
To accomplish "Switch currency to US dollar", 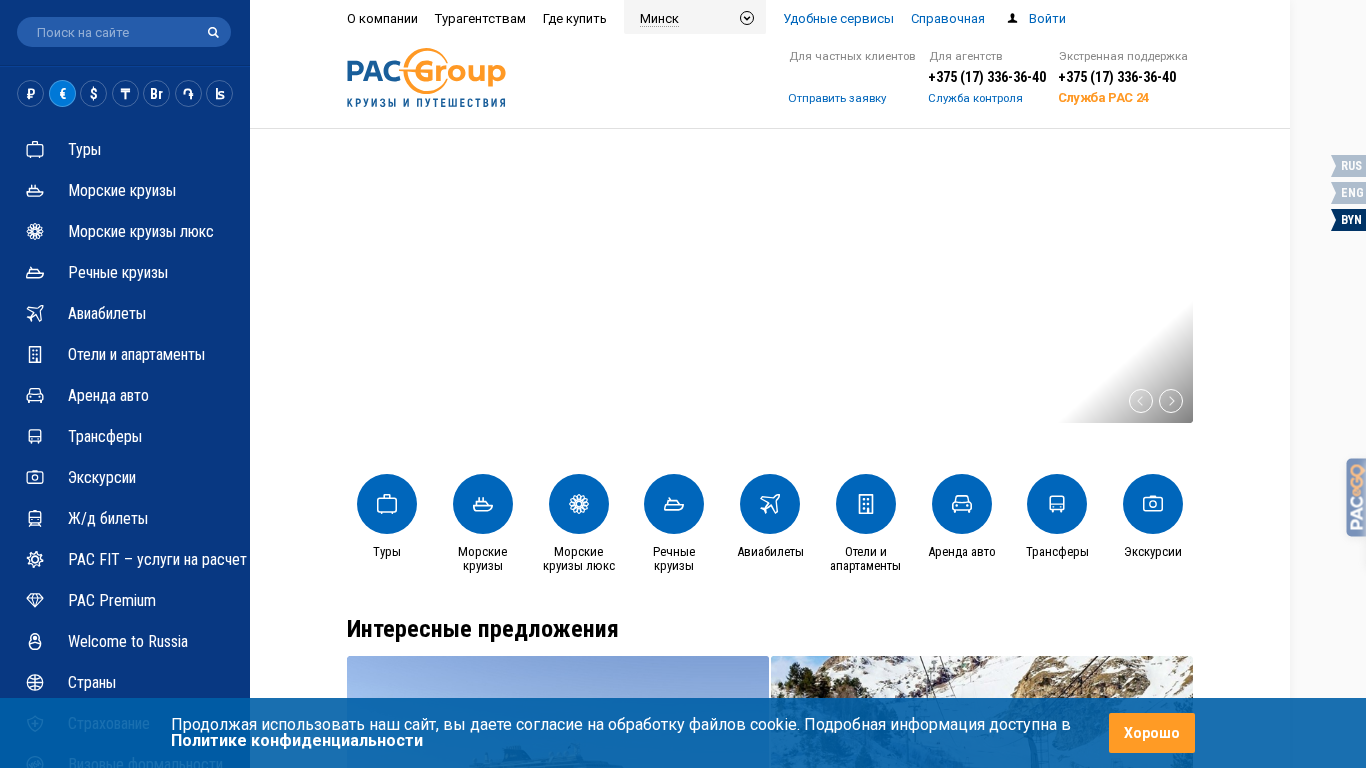I will (x=93, y=93).
